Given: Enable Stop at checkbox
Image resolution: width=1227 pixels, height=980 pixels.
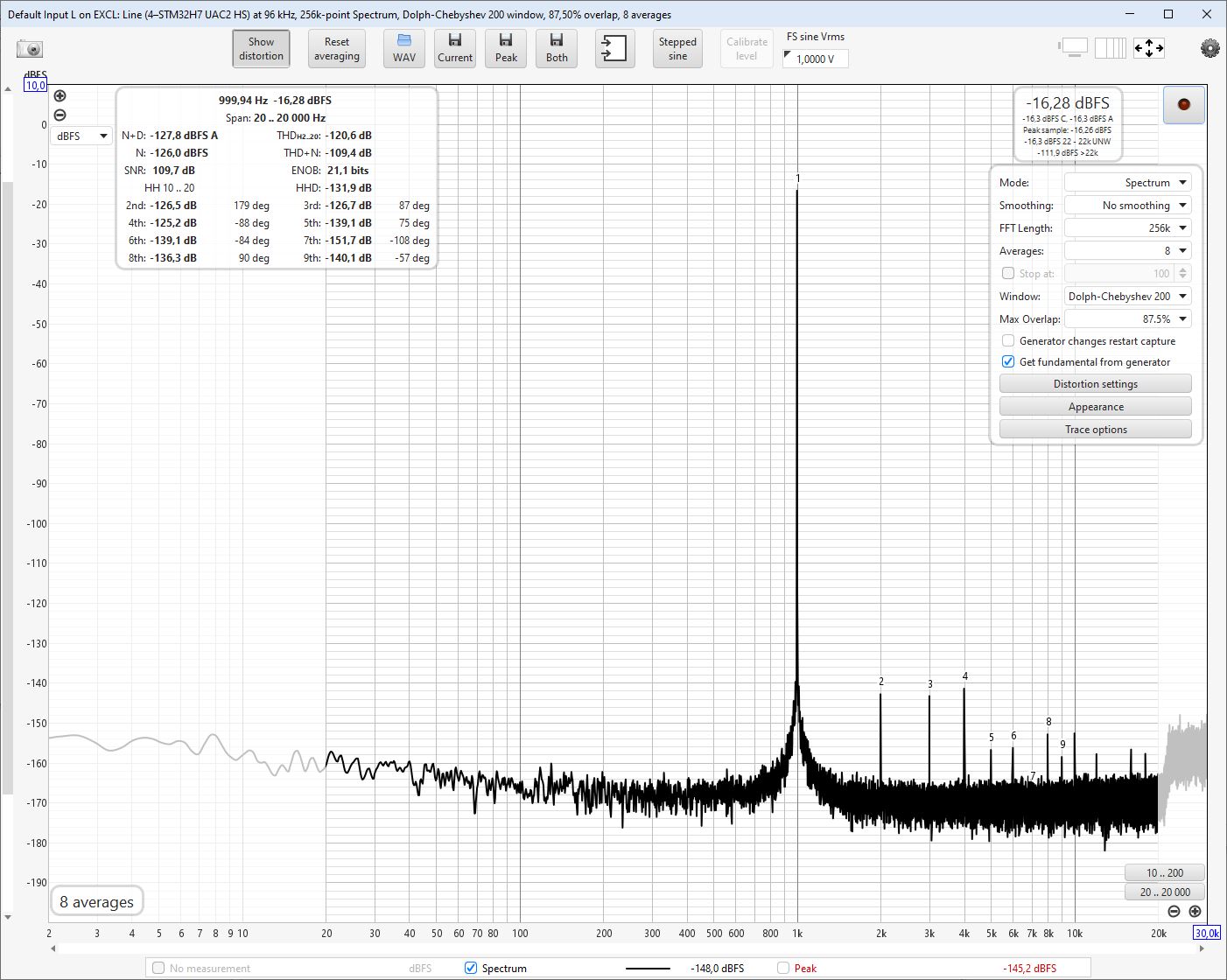Looking at the screenshot, I should click(1008, 274).
